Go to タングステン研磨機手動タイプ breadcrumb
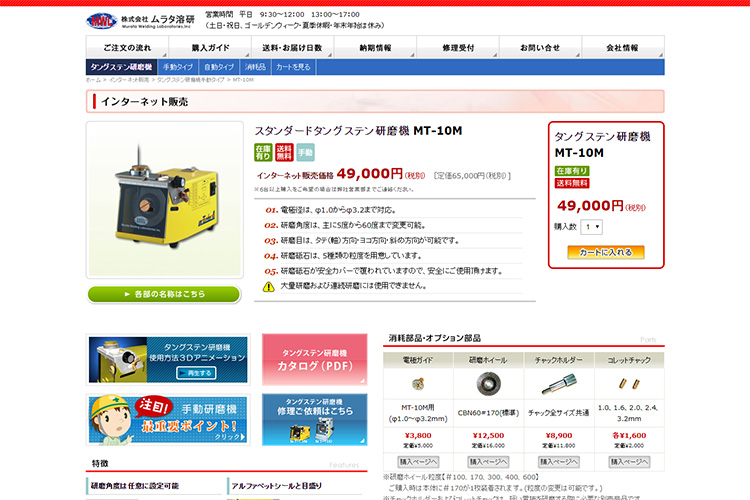 [190, 80]
